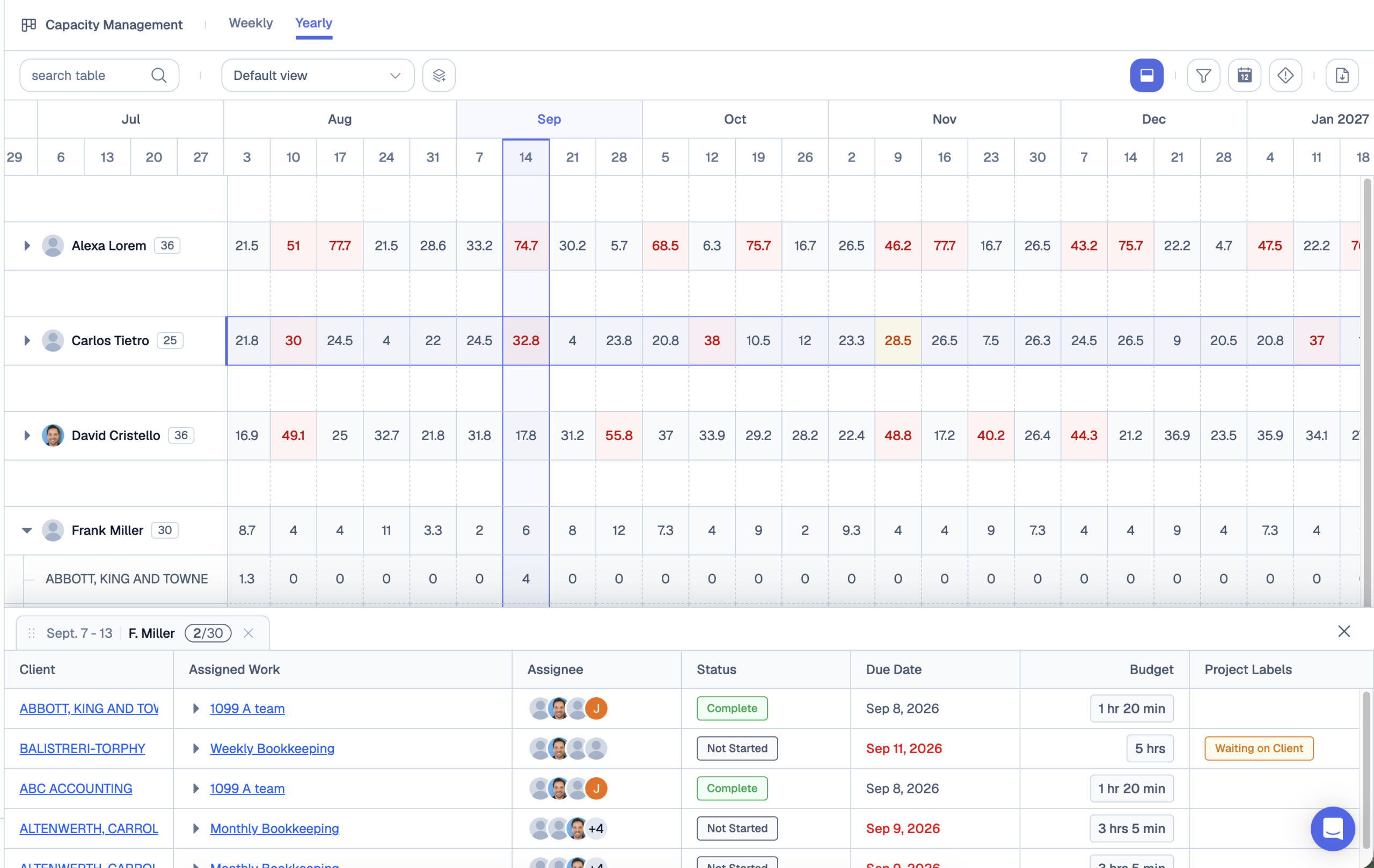This screenshot has width=1374, height=868.
Task: Select Carlos Tietro's 28.5 cell for Nov 9
Action: click(897, 341)
